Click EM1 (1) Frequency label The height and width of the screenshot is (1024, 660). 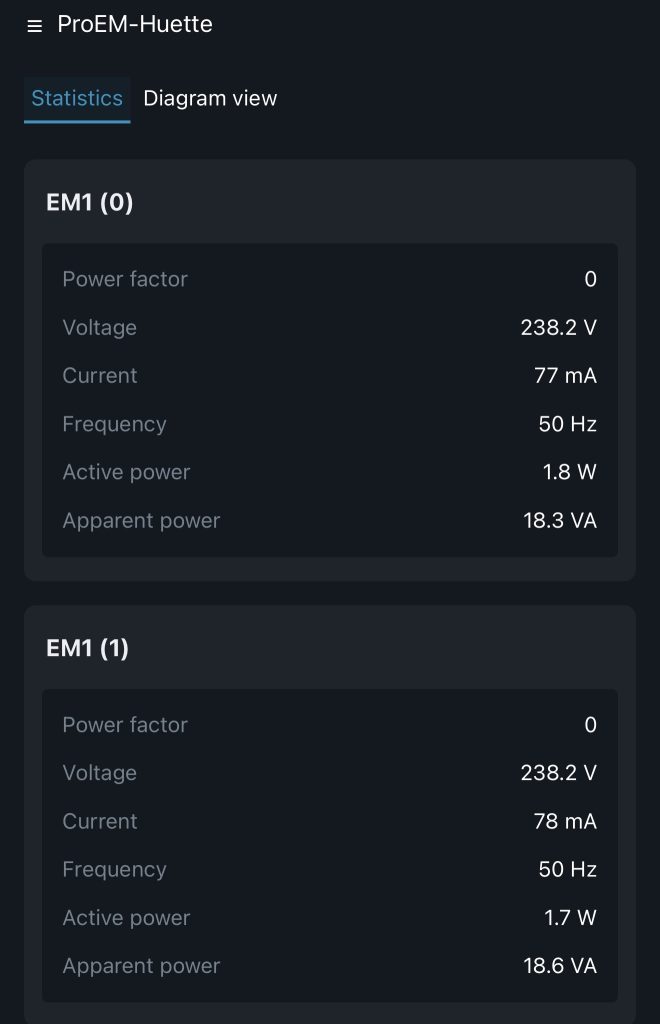[x=114, y=870]
